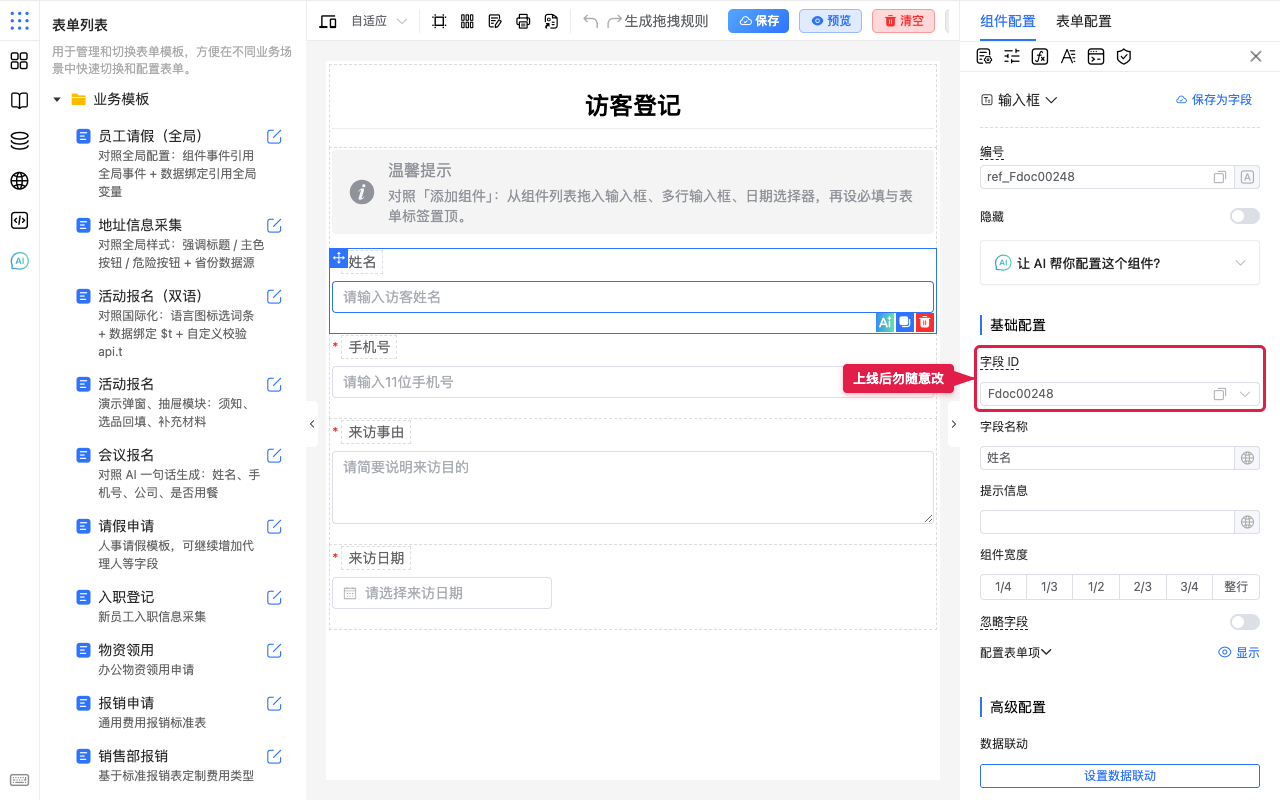Click the book icon in left sidebar
This screenshot has width=1280, height=800.
(19, 101)
